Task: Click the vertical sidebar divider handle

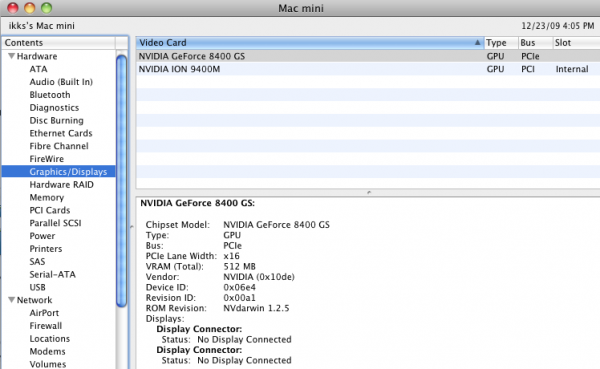Action: (x=132, y=227)
